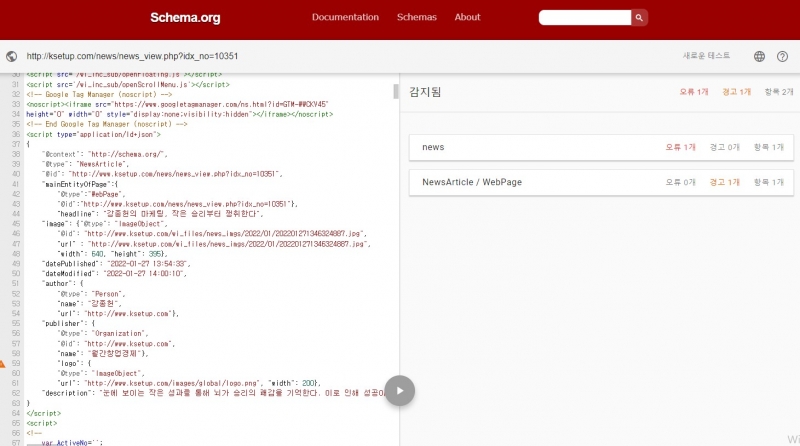Click 경고 1개 in the summary header
800x446 pixels.
(736, 92)
